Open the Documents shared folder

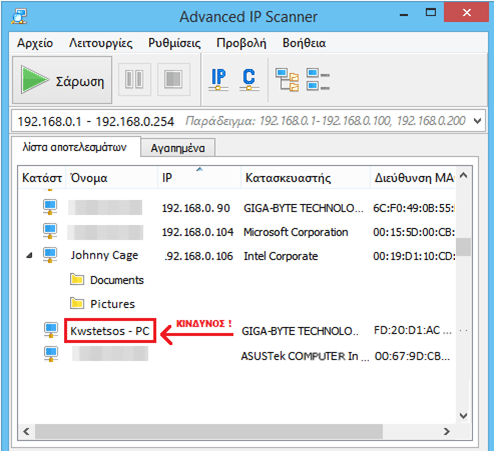(107, 280)
